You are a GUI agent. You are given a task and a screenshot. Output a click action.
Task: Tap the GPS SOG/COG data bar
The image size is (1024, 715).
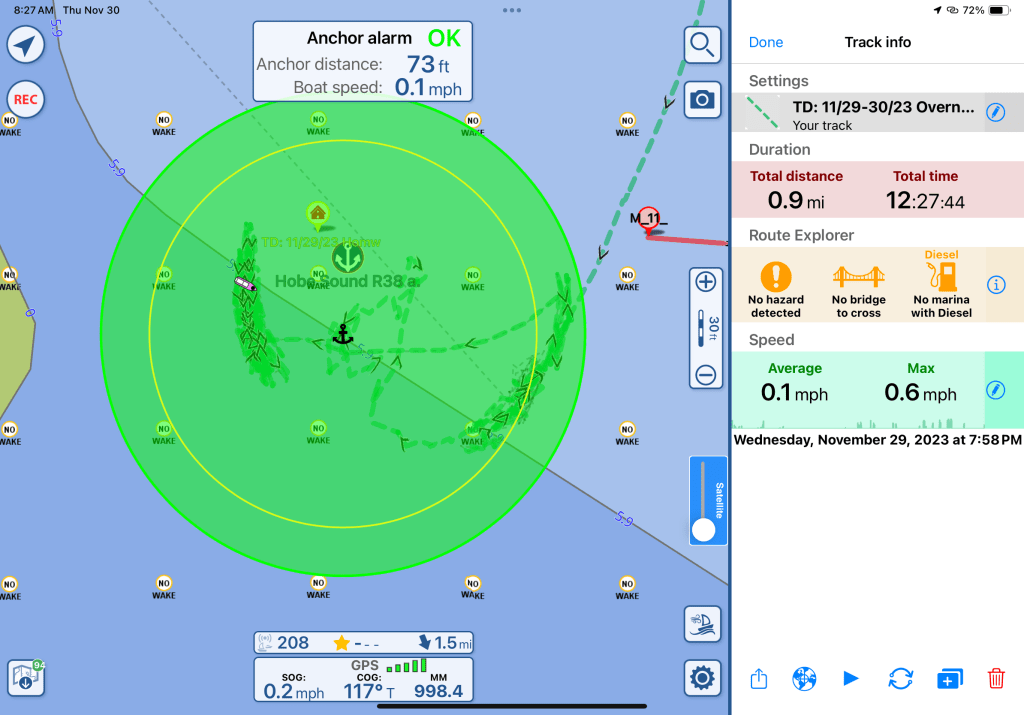[362, 680]
